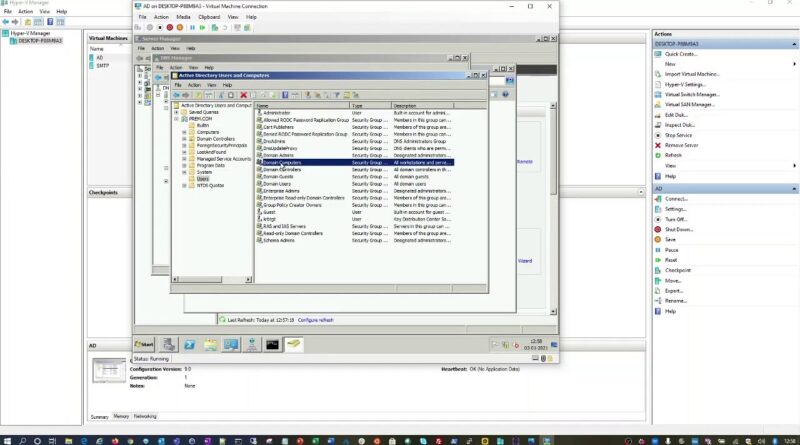The height and width of the screenshot is (445, 800).
Task: Click the guest Start button
Action: click(144, 344)
